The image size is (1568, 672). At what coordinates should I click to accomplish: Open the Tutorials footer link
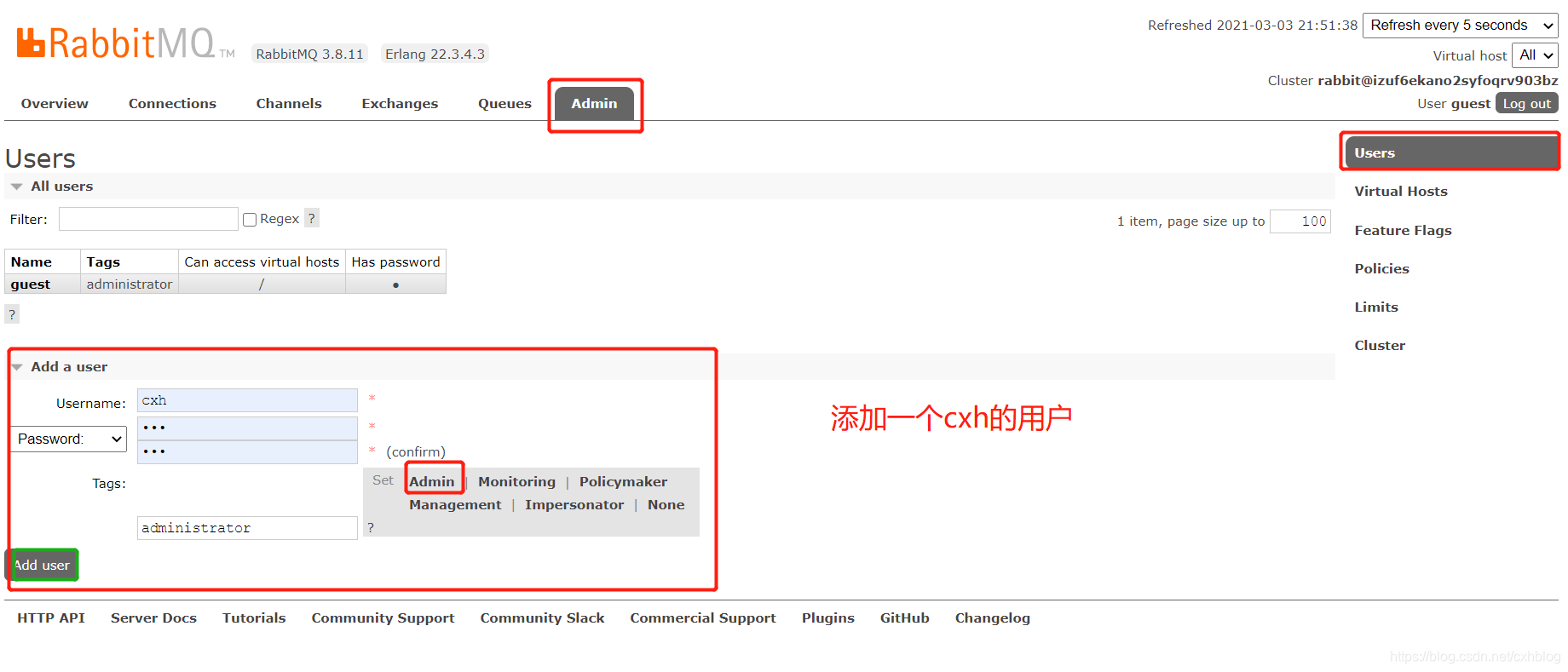pyautogui.click(x=254, y=618)
